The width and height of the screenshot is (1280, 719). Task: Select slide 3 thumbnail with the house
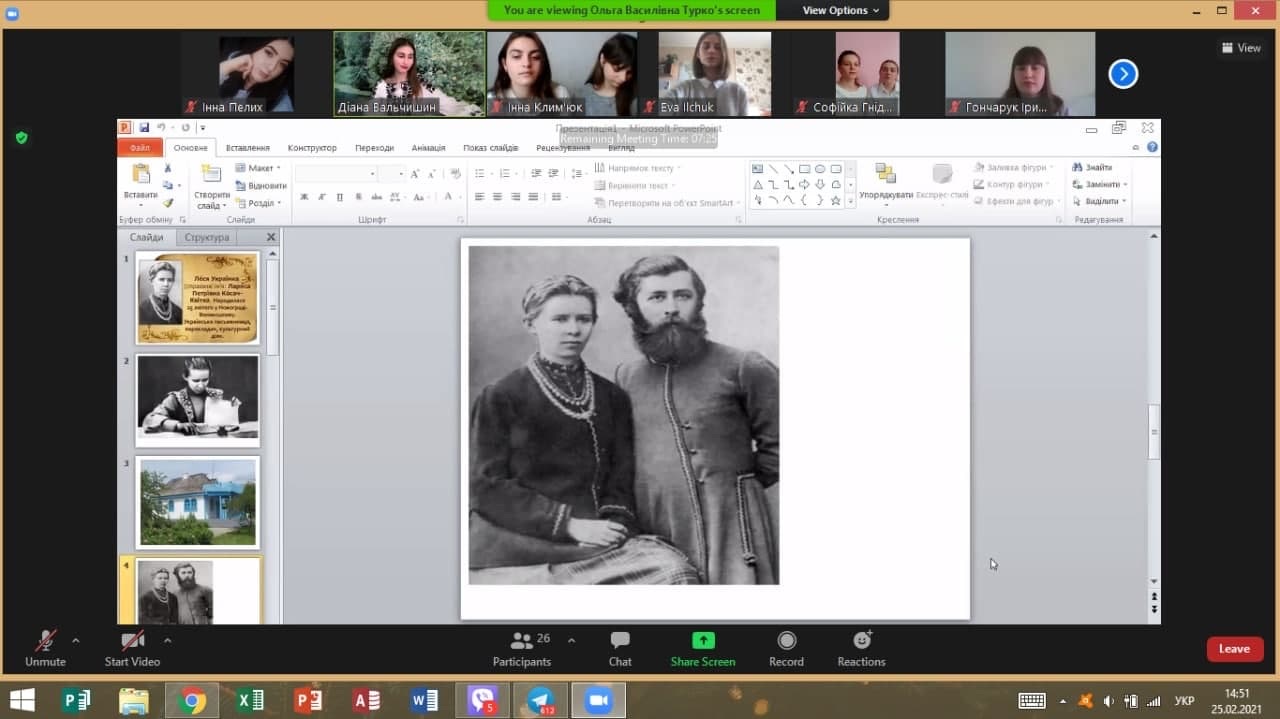click(x=197, y=502)
